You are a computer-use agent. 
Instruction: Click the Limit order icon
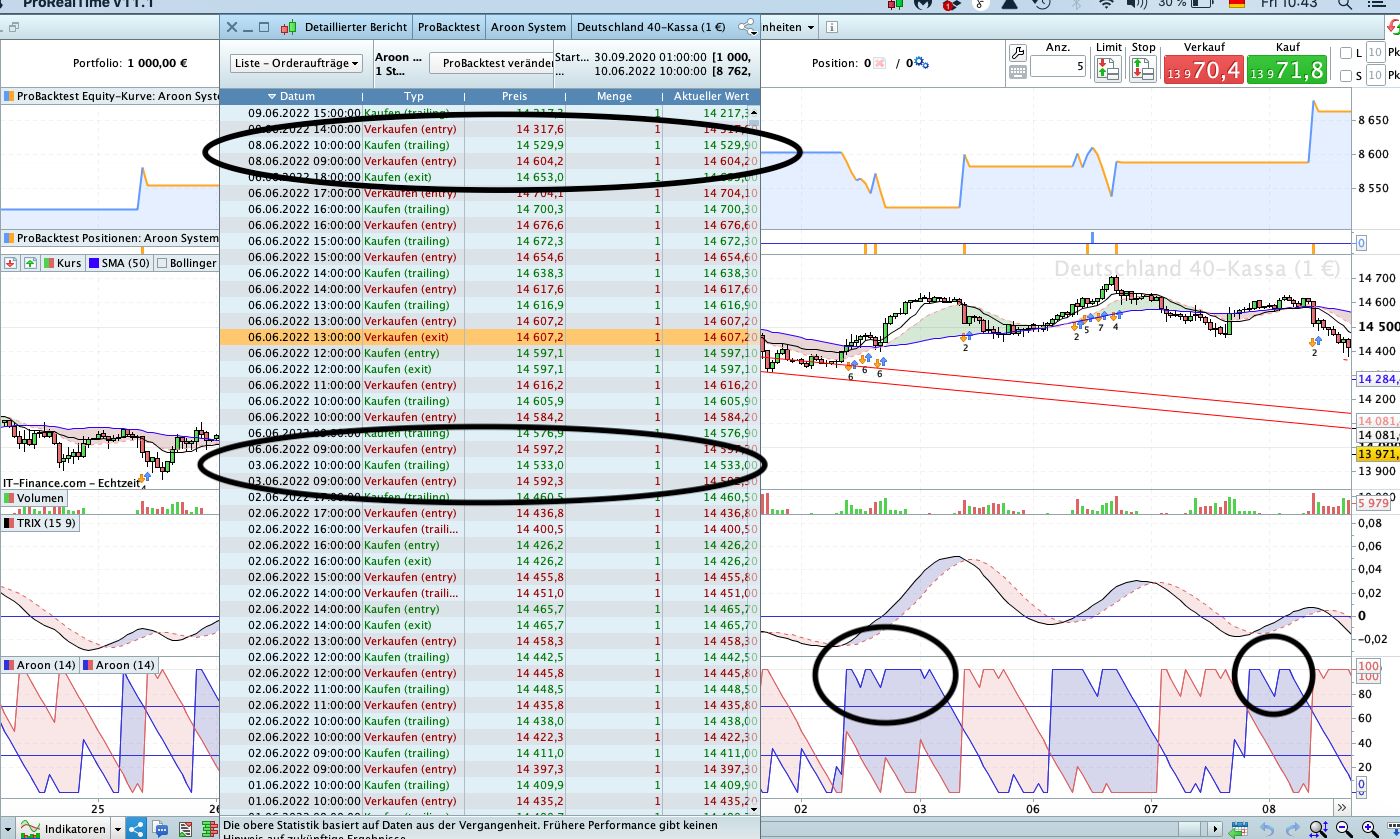[1107, 69]
